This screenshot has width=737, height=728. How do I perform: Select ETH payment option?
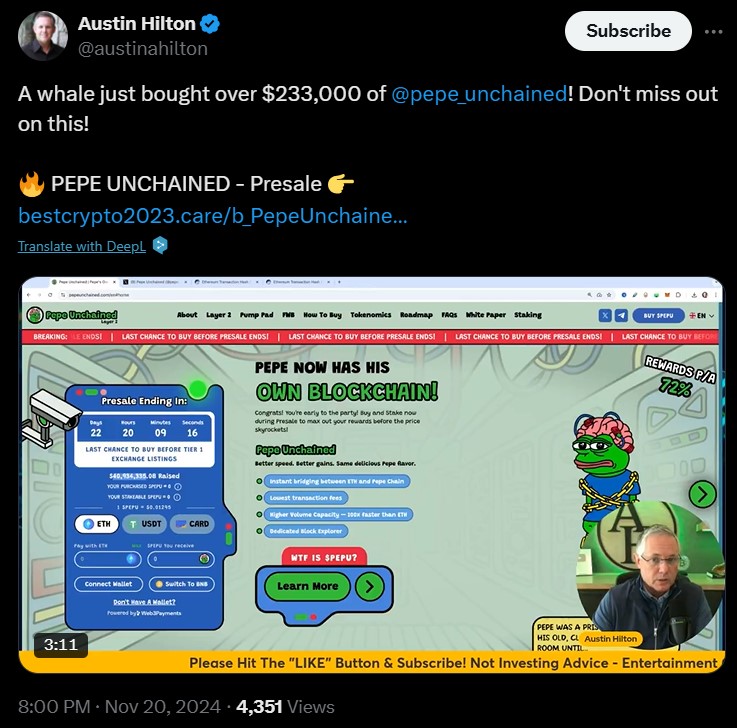click(97, 524)
